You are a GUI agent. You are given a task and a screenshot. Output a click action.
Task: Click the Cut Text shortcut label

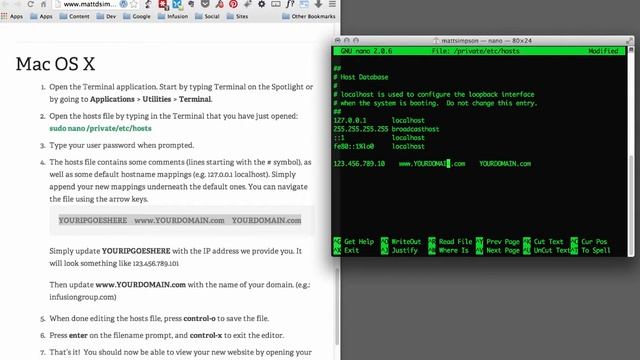coord(548,242)
